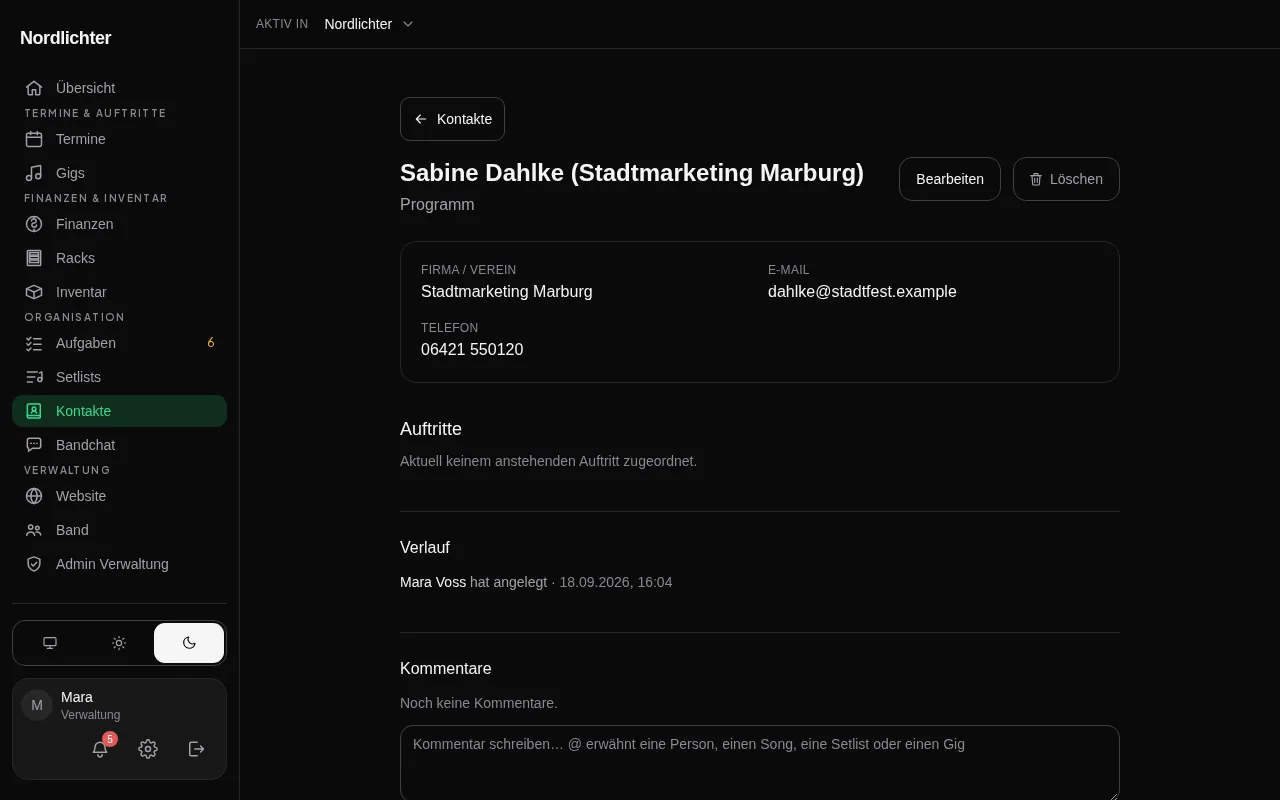This screenshot has height=800, width=1280.
Task: Click the M avatar in the user card
Action: 37,705
